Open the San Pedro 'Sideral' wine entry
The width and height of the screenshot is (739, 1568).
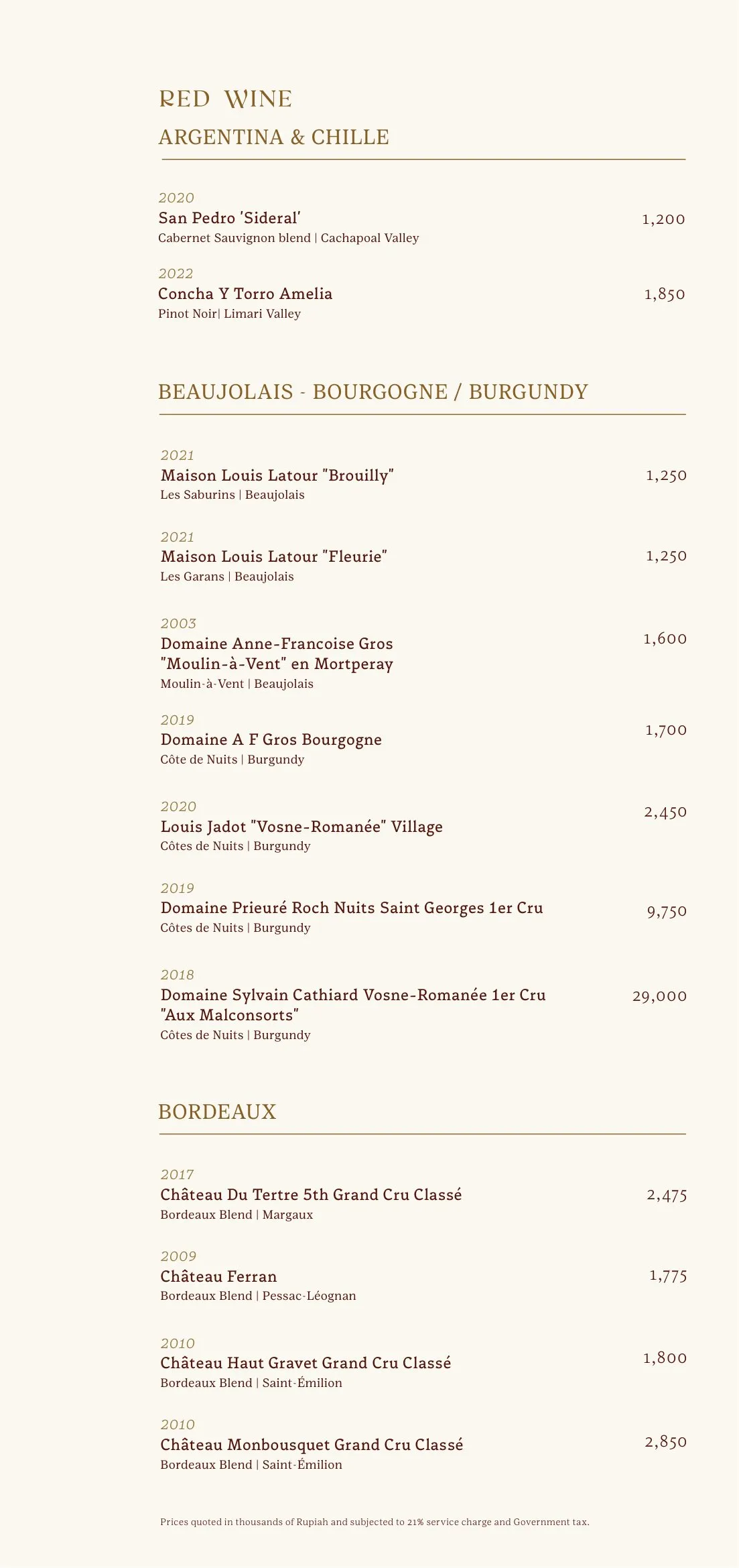click(229, 218)
